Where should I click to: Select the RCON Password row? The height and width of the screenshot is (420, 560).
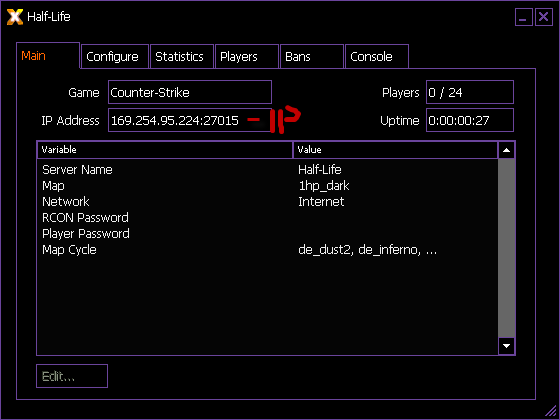(x=267, y=218)
